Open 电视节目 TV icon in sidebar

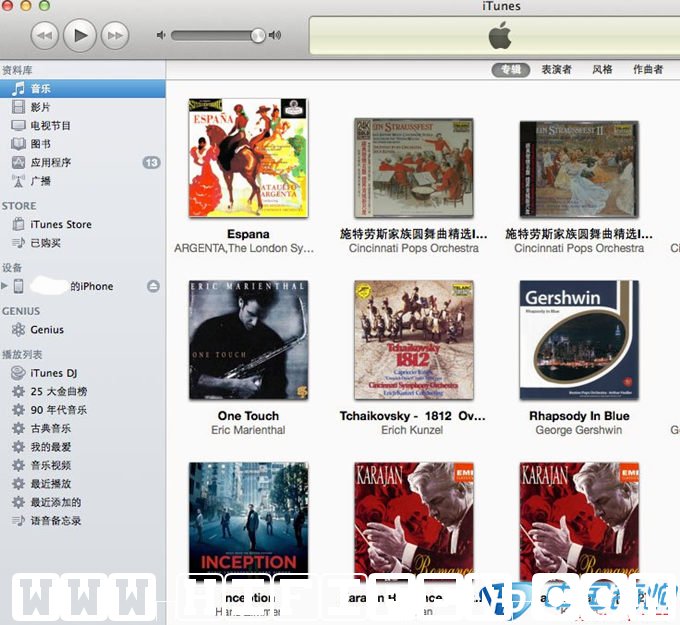[18, 125]
